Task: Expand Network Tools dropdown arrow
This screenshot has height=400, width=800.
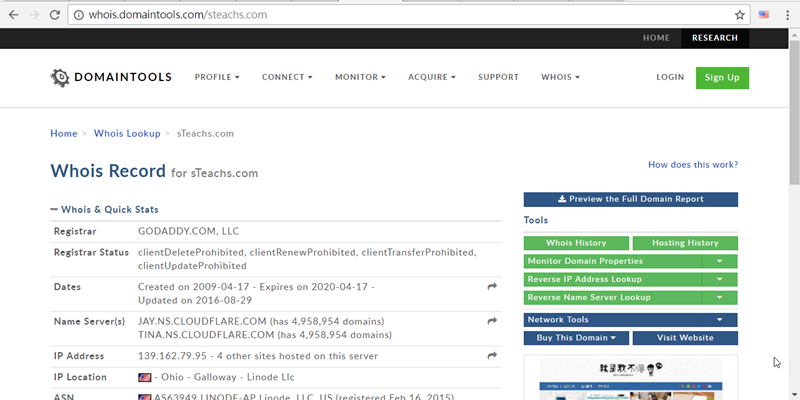Action: click(x=719, y=320)
